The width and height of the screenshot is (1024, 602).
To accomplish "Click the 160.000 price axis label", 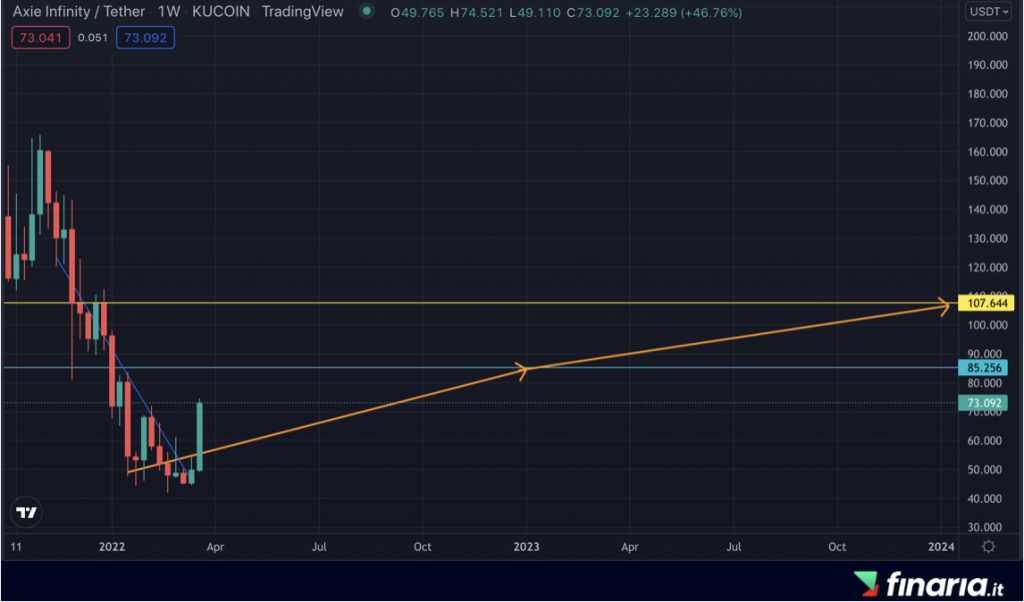I will click(x=987, y=151).
